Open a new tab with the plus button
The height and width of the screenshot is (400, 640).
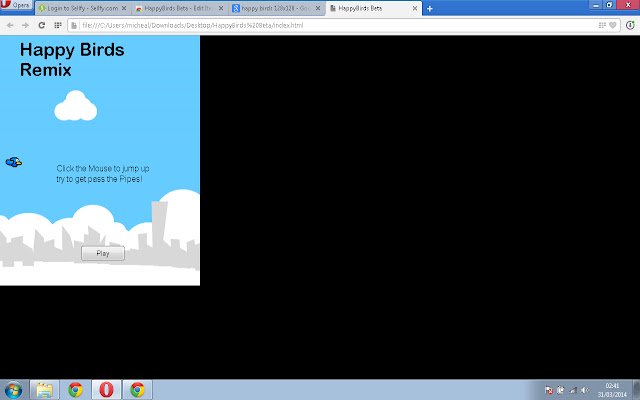(429, 8)
